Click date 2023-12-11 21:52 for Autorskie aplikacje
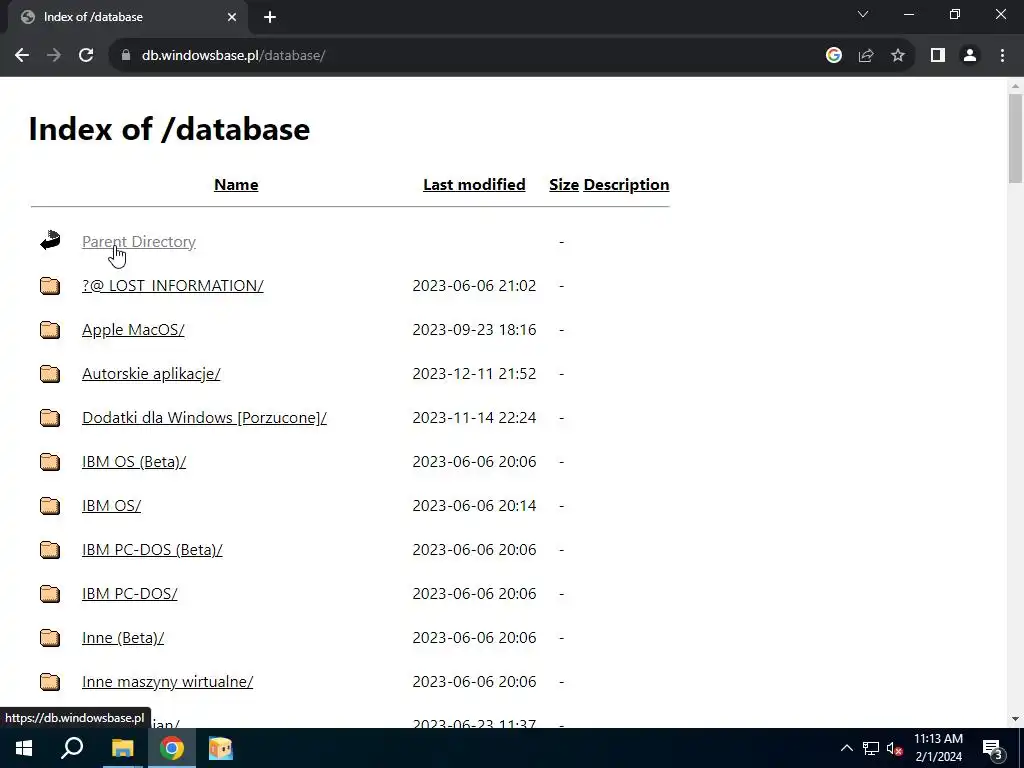1024x768 pixels. [474, 374]
